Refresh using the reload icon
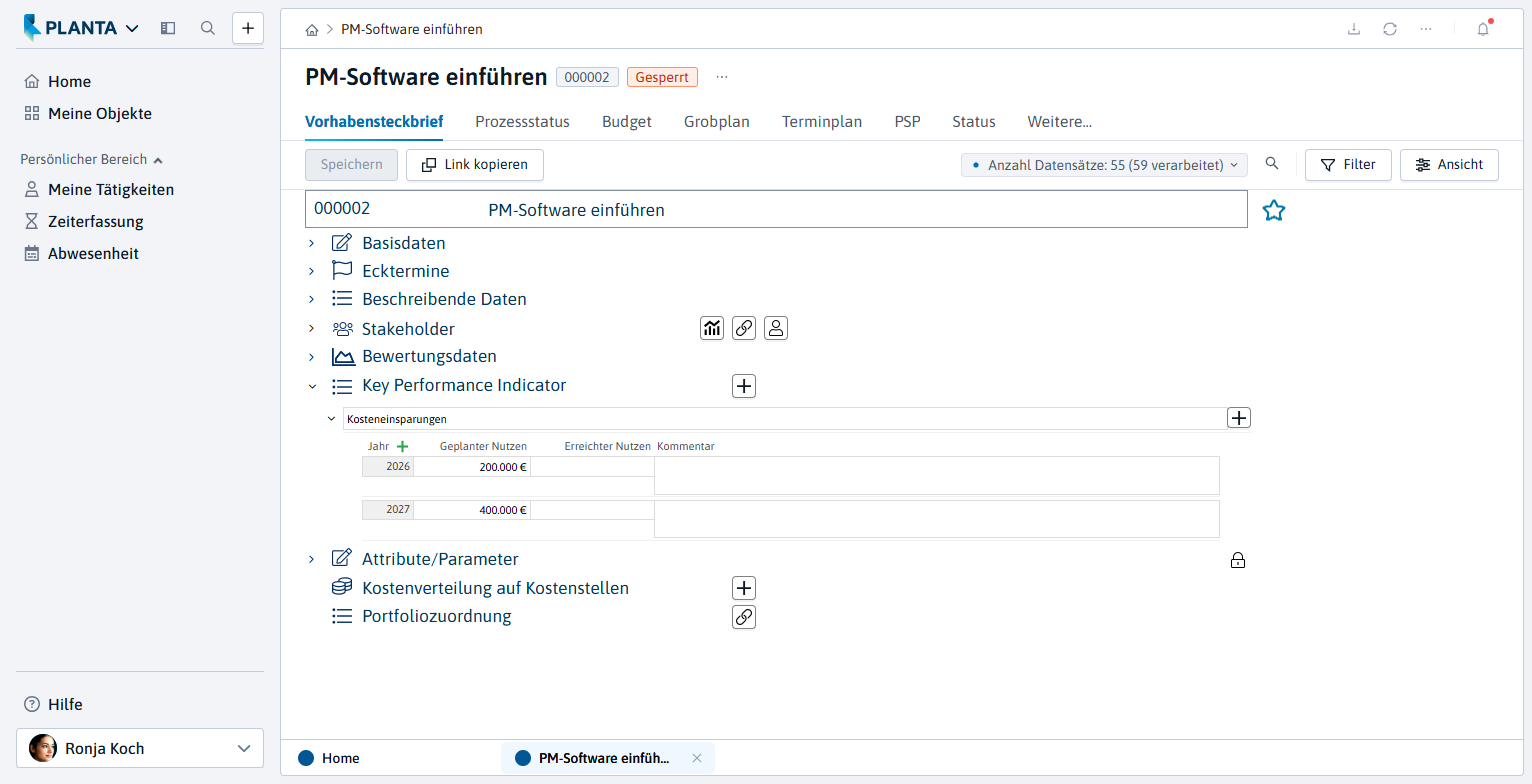The height and width of the screenshot is (784, 1532). [x=1390, y=29]
